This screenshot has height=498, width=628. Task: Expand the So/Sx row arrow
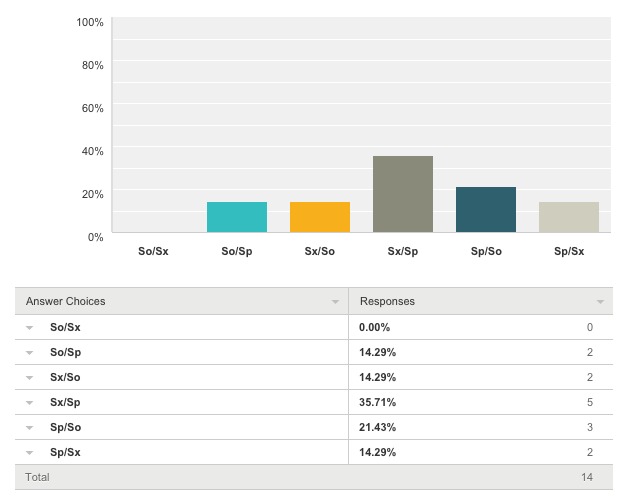tap(30, 328)
